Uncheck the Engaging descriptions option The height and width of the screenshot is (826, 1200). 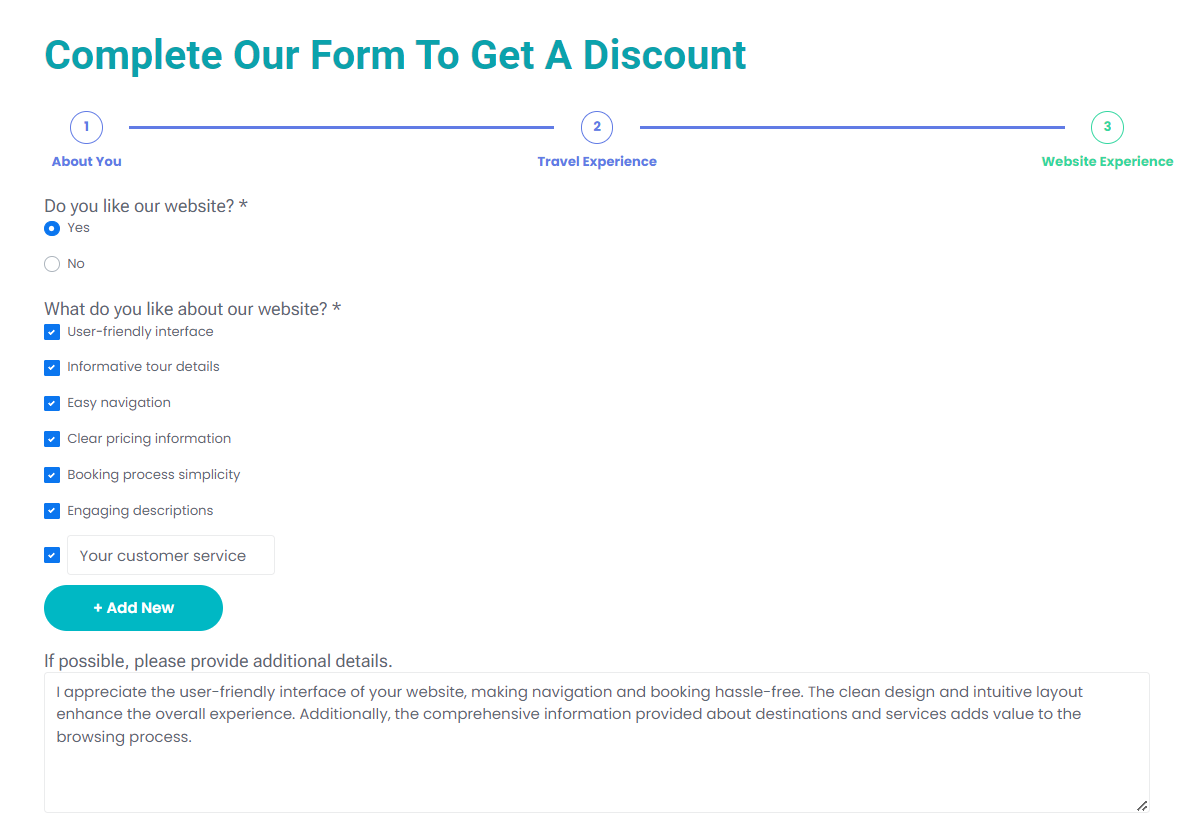(51, 511)
